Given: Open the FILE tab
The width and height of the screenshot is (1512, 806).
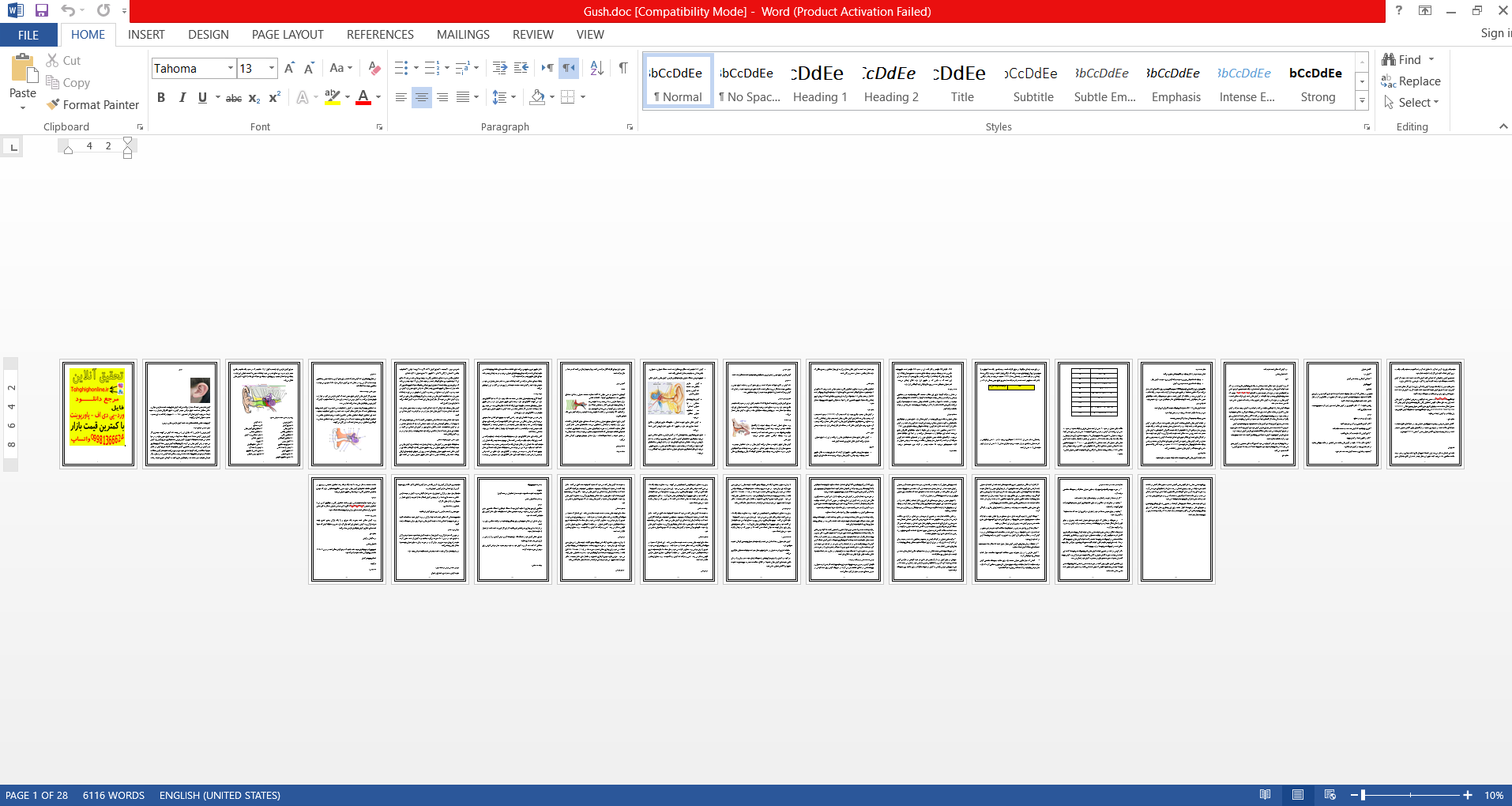Looking at the screenshot, I should tap(28, 35).
